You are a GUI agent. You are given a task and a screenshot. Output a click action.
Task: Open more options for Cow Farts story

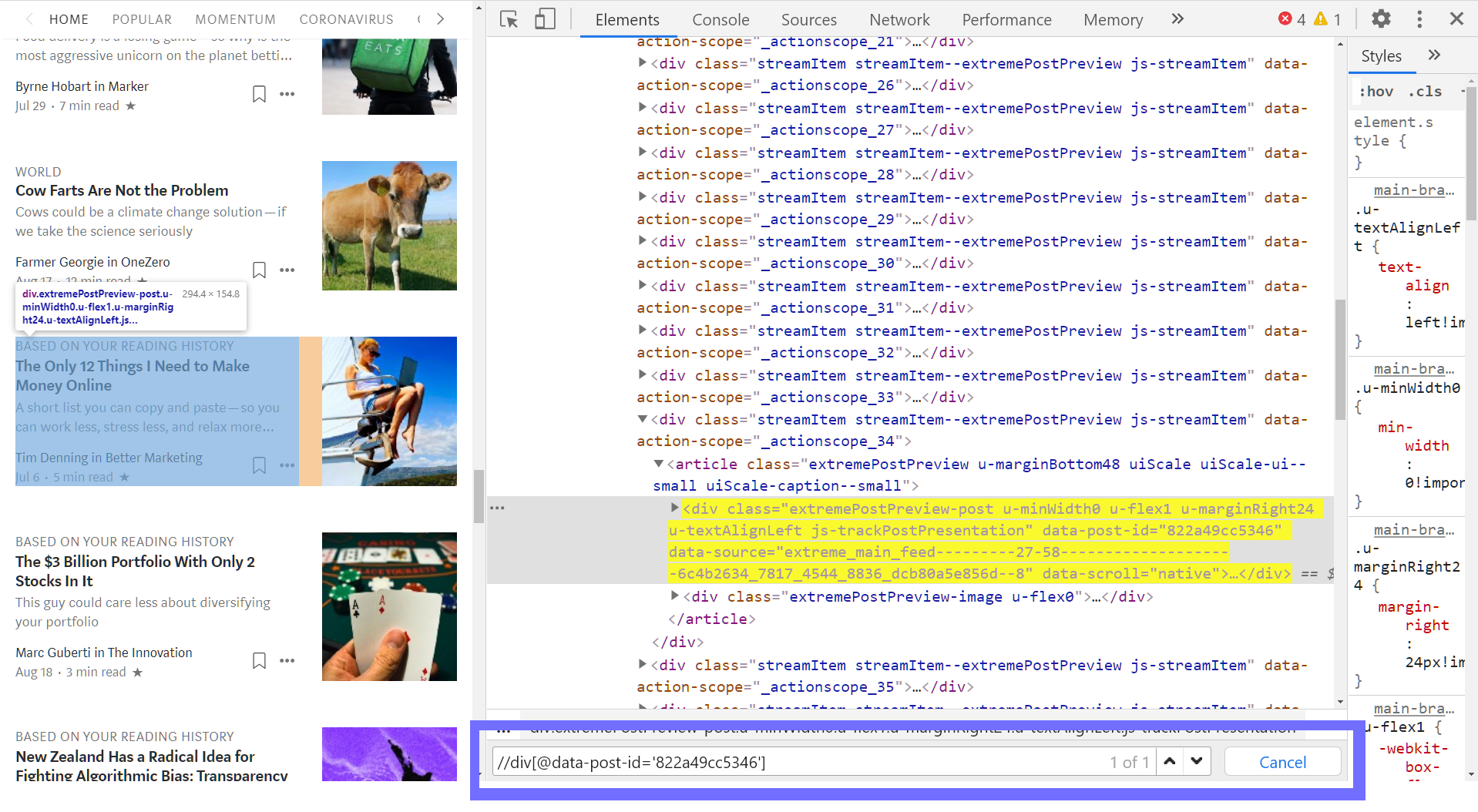pyautogui.click(x=287, y=270)
